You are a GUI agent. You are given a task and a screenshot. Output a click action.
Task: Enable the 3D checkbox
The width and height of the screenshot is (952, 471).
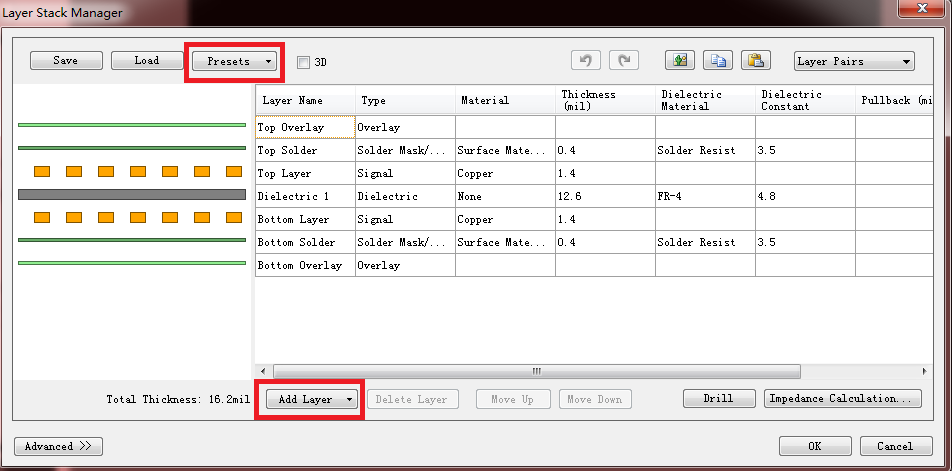(x=304, y=62)
